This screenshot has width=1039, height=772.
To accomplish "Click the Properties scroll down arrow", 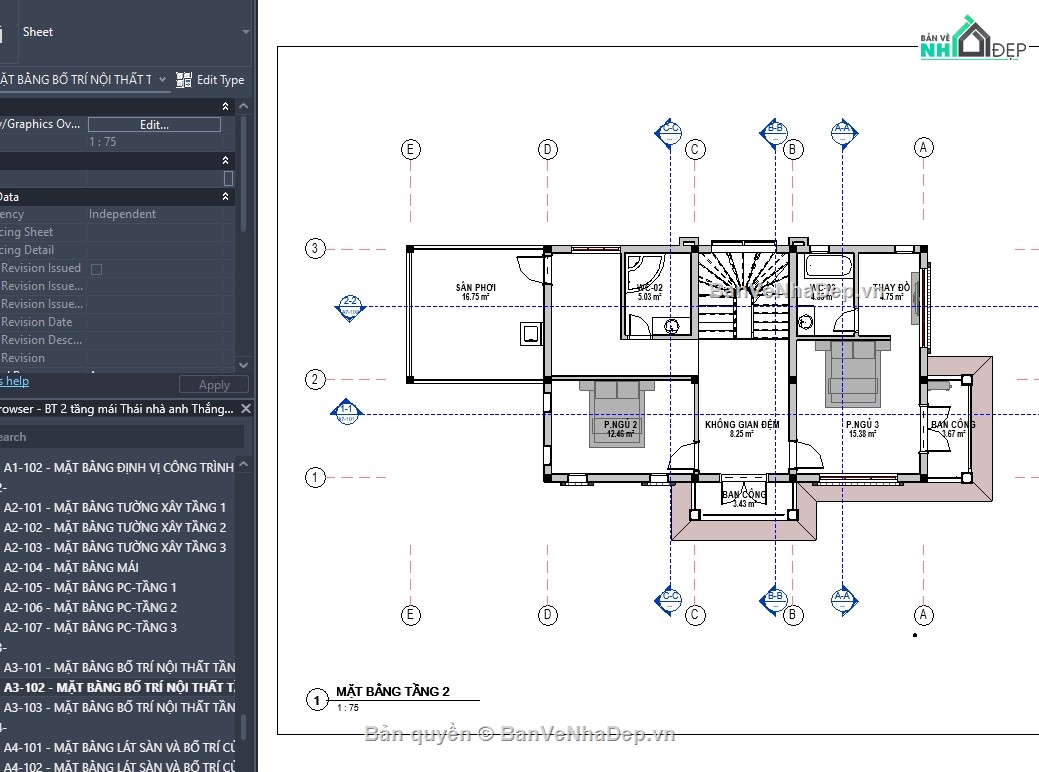I will pyautogui.click(x=243, y=364).
